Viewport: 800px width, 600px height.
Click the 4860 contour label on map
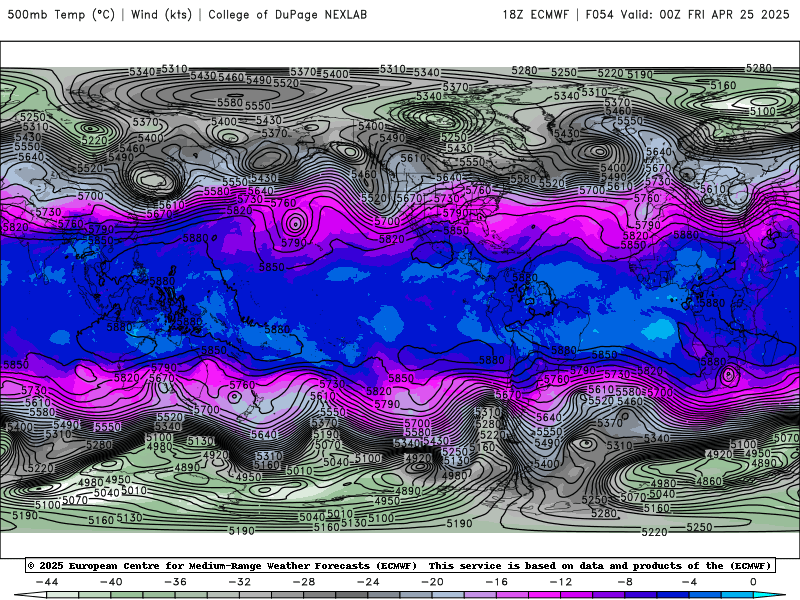coord(709,481)
